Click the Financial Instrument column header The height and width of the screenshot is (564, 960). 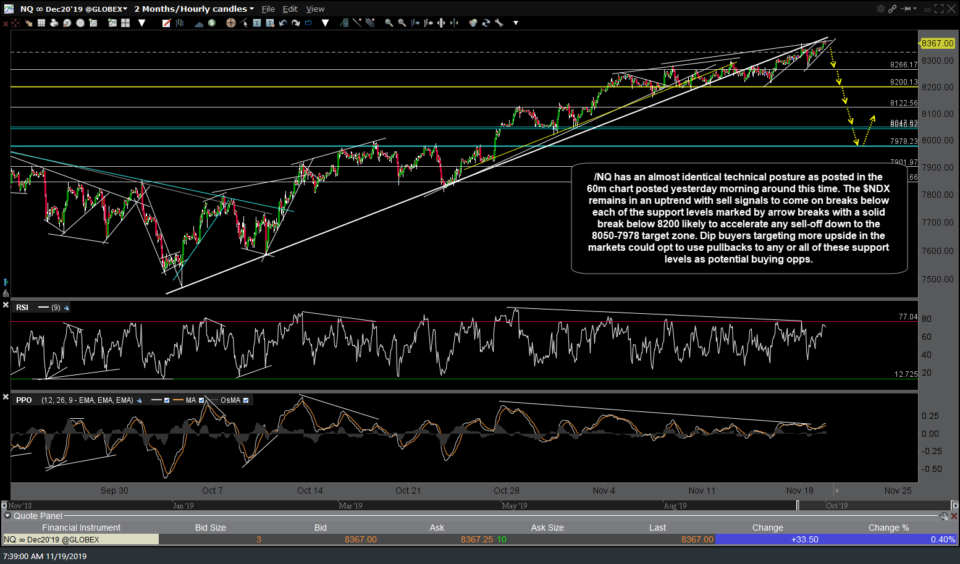point(81,527)
